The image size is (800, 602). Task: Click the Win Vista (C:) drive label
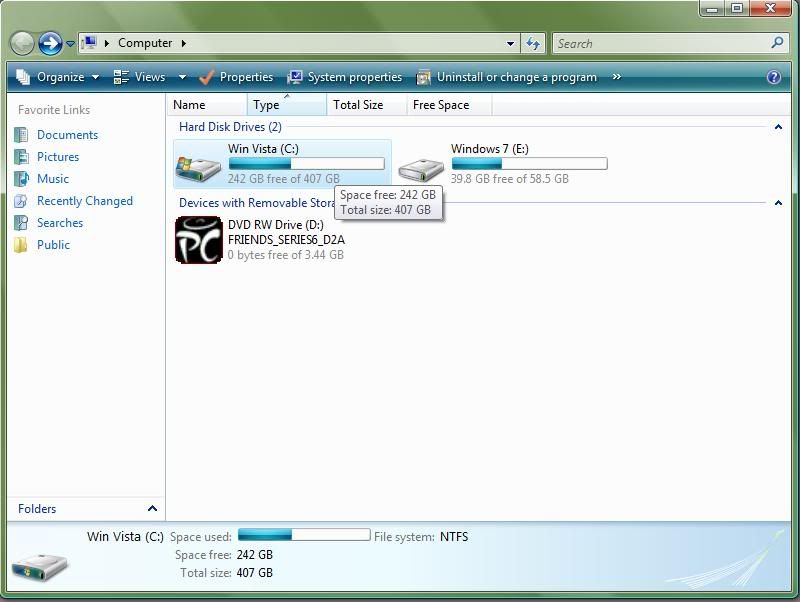tap(263, 149)
